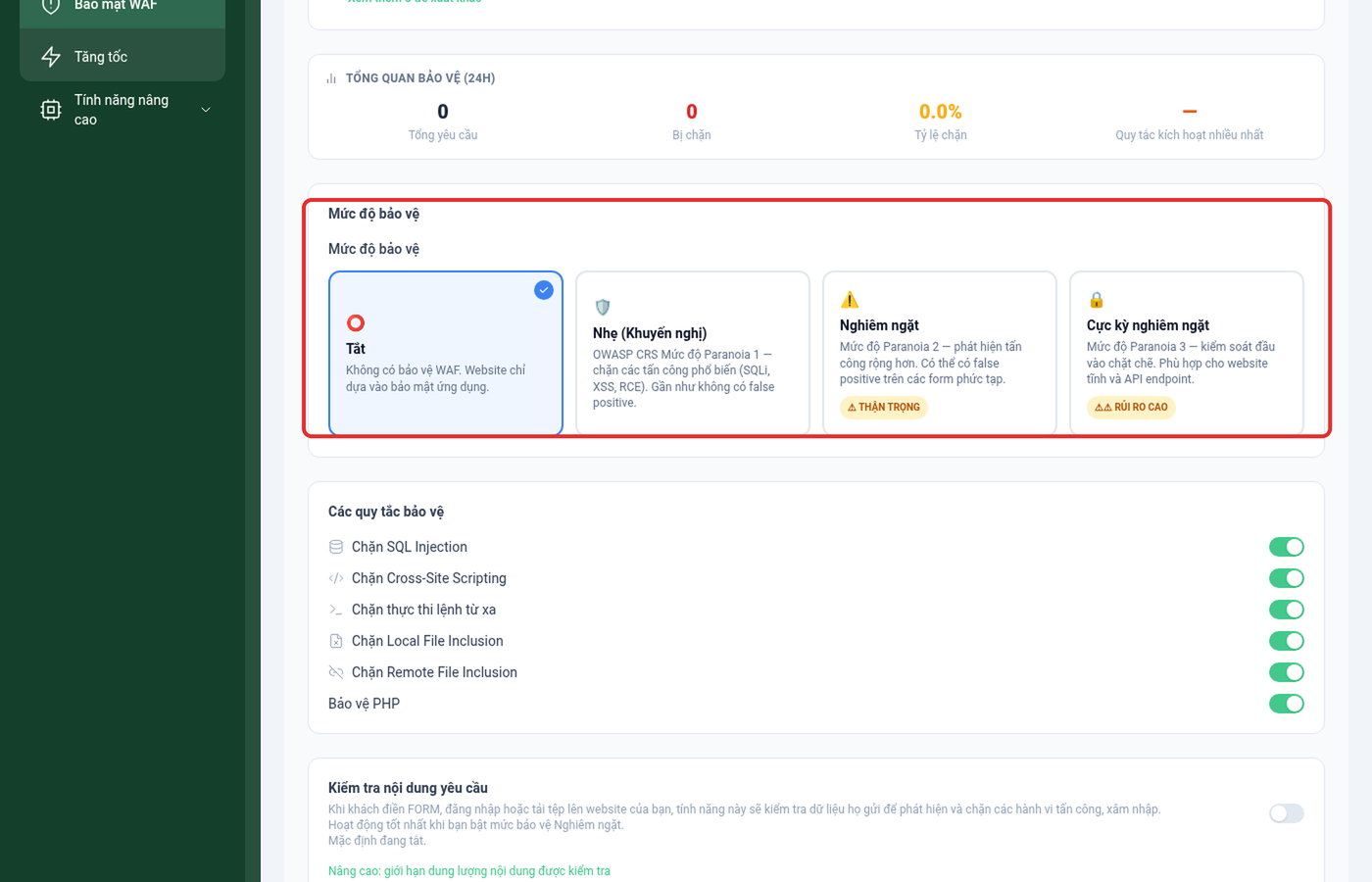Image resolution: width=1372 pixels, height=882 pixels.
Task: Enable the Kiểm tra nội dung yêu cầu toggle
Action: 1287,813
